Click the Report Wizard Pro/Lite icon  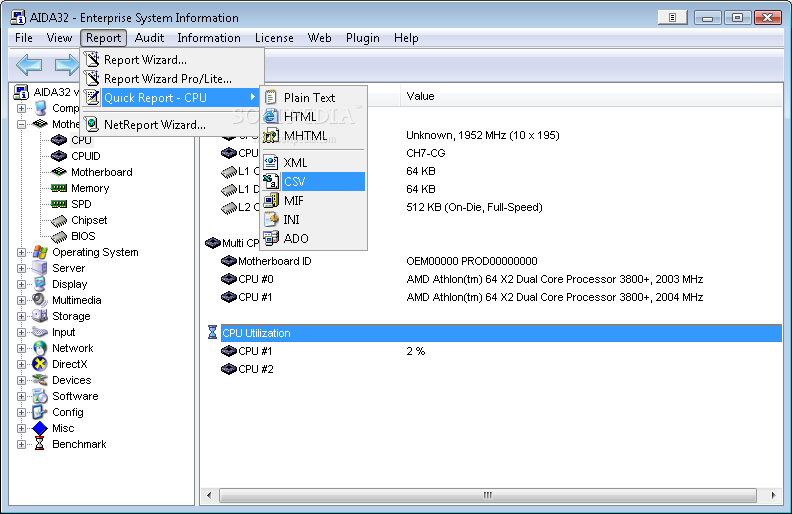click(92, 78)
